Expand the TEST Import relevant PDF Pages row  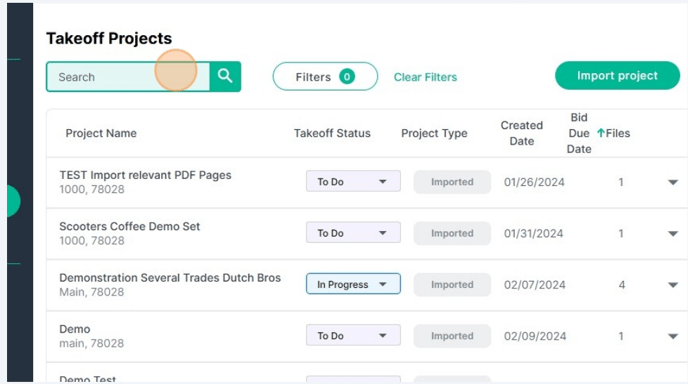coord(673,182)
